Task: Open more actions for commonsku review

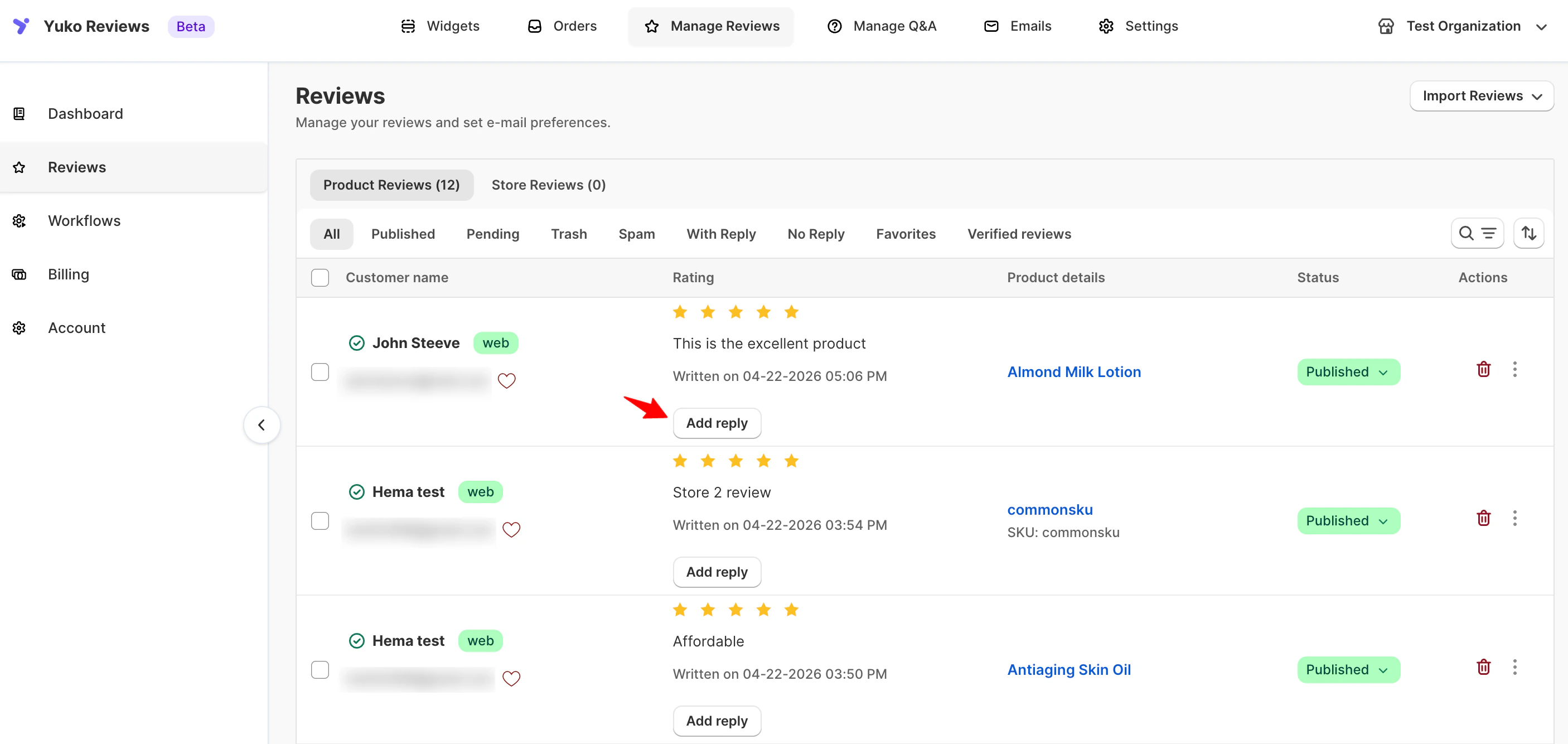Action: 1514,519
